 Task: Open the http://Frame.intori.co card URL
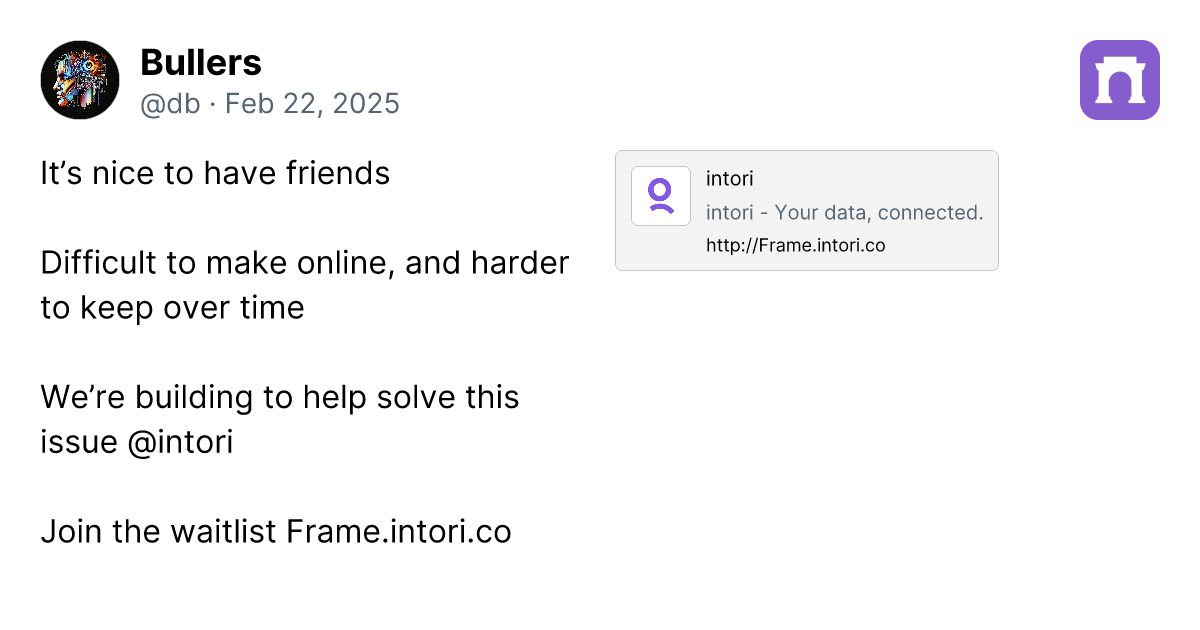(x=795, y=245)
